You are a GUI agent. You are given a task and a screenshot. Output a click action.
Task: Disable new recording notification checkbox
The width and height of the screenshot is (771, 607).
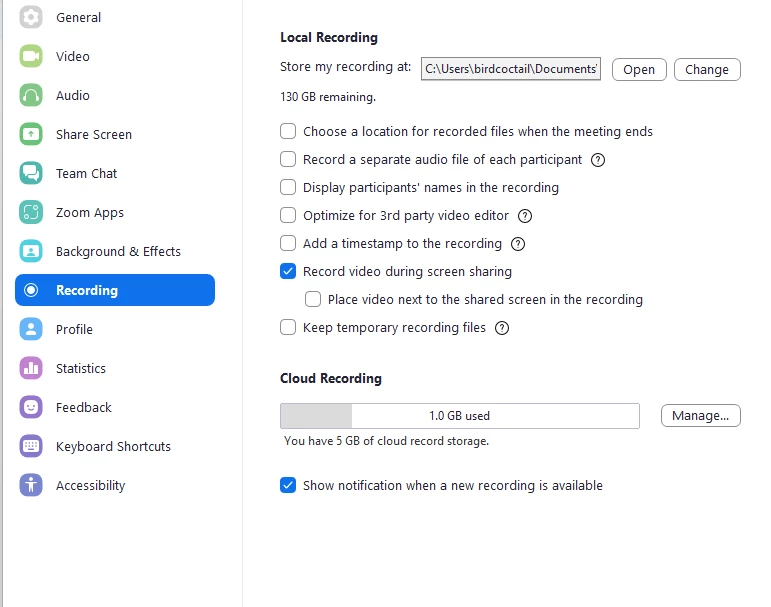pyautogui.click(x=288, y=486)
